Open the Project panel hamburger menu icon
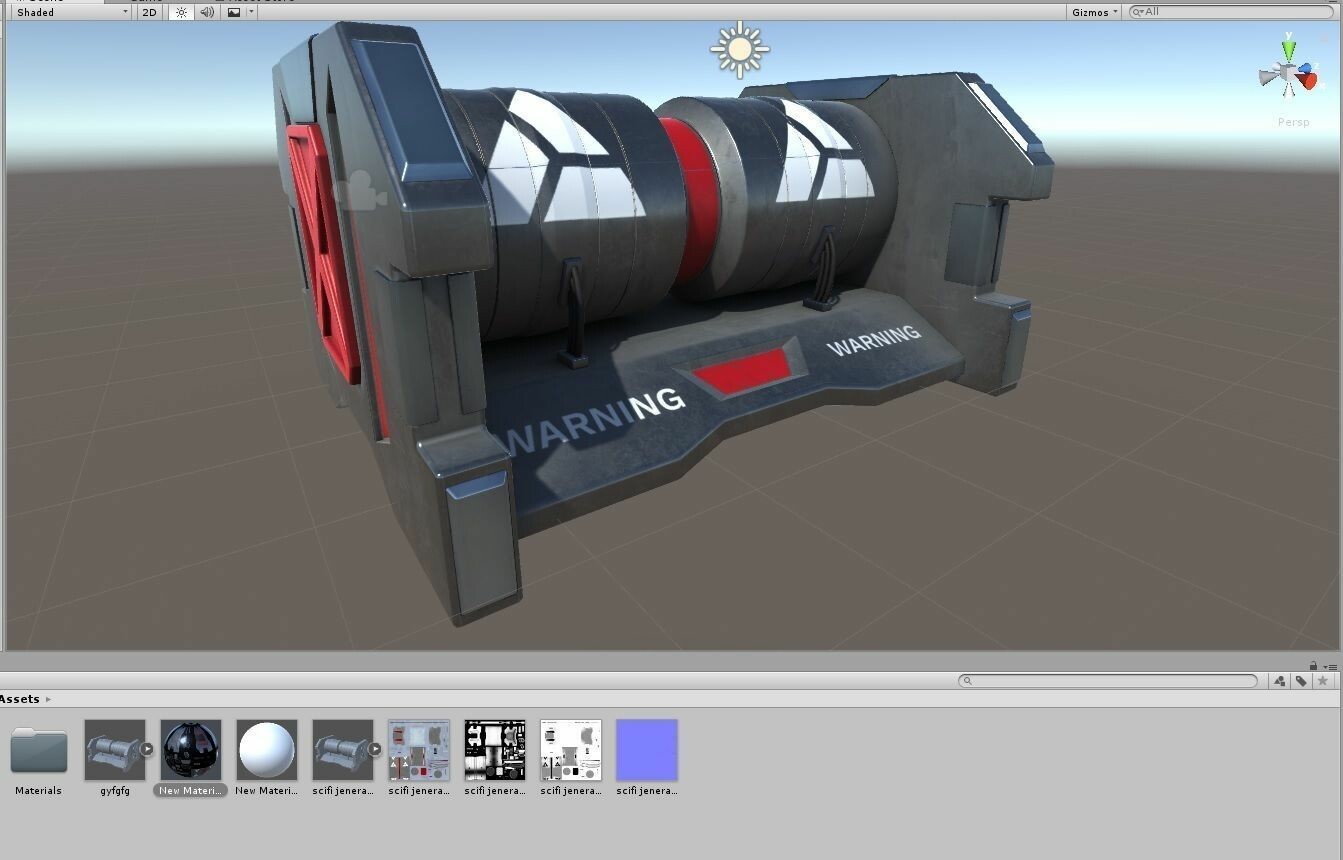The width and height of the screenshot is (1343, 860). 1334,666
